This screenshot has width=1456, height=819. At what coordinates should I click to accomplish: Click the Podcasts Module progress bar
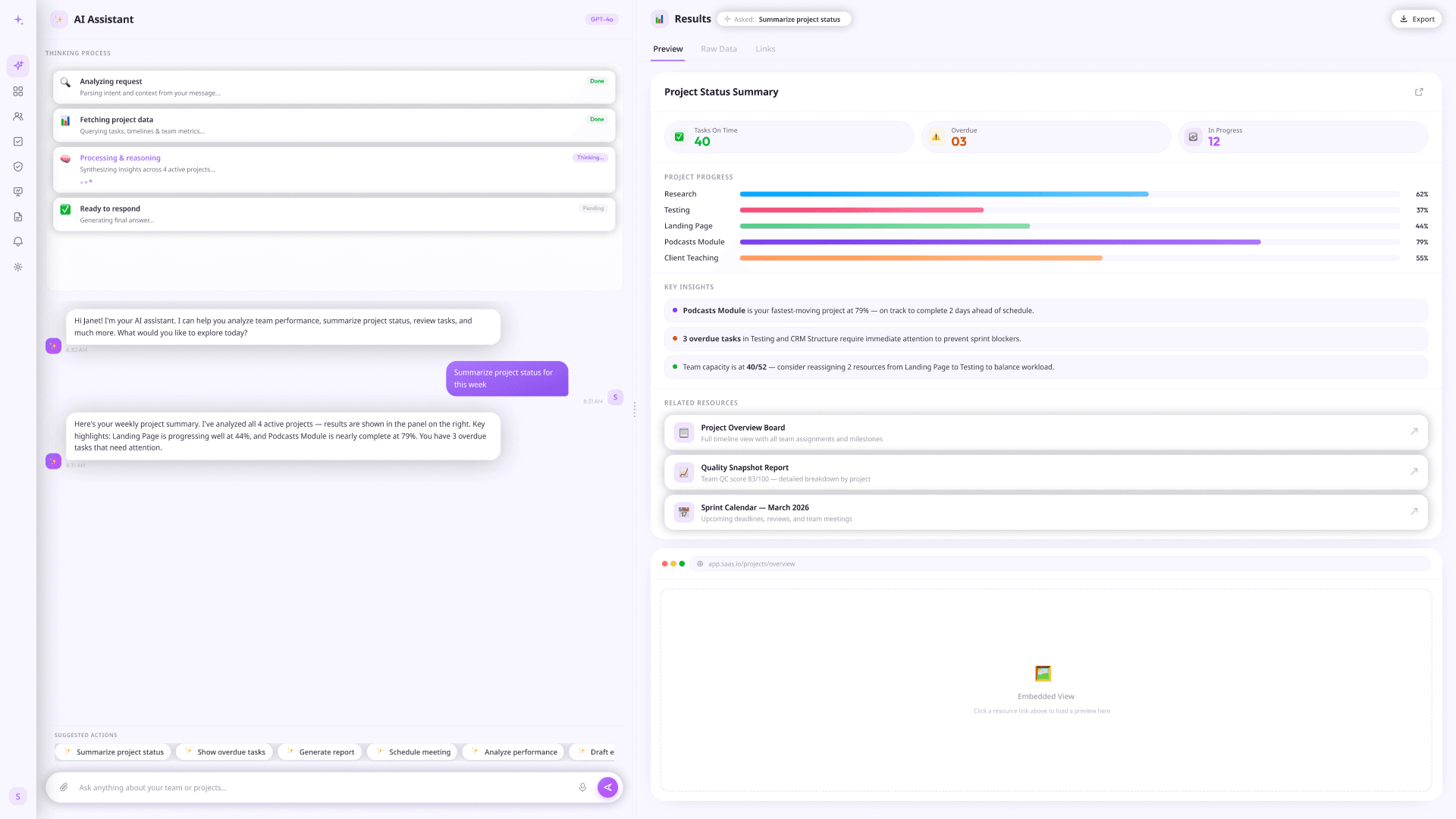coord(1069,243)
